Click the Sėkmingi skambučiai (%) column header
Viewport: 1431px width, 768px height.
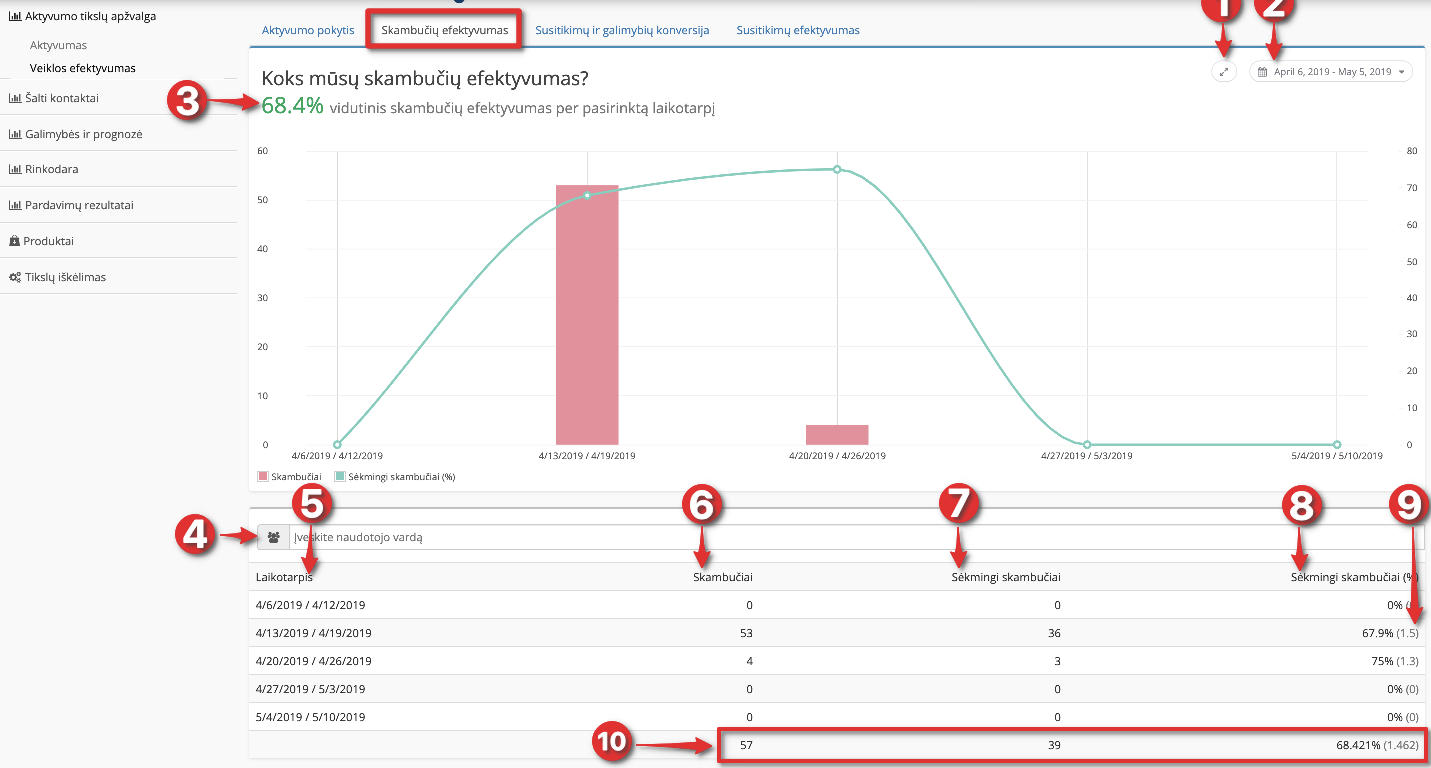point(1354,577)
